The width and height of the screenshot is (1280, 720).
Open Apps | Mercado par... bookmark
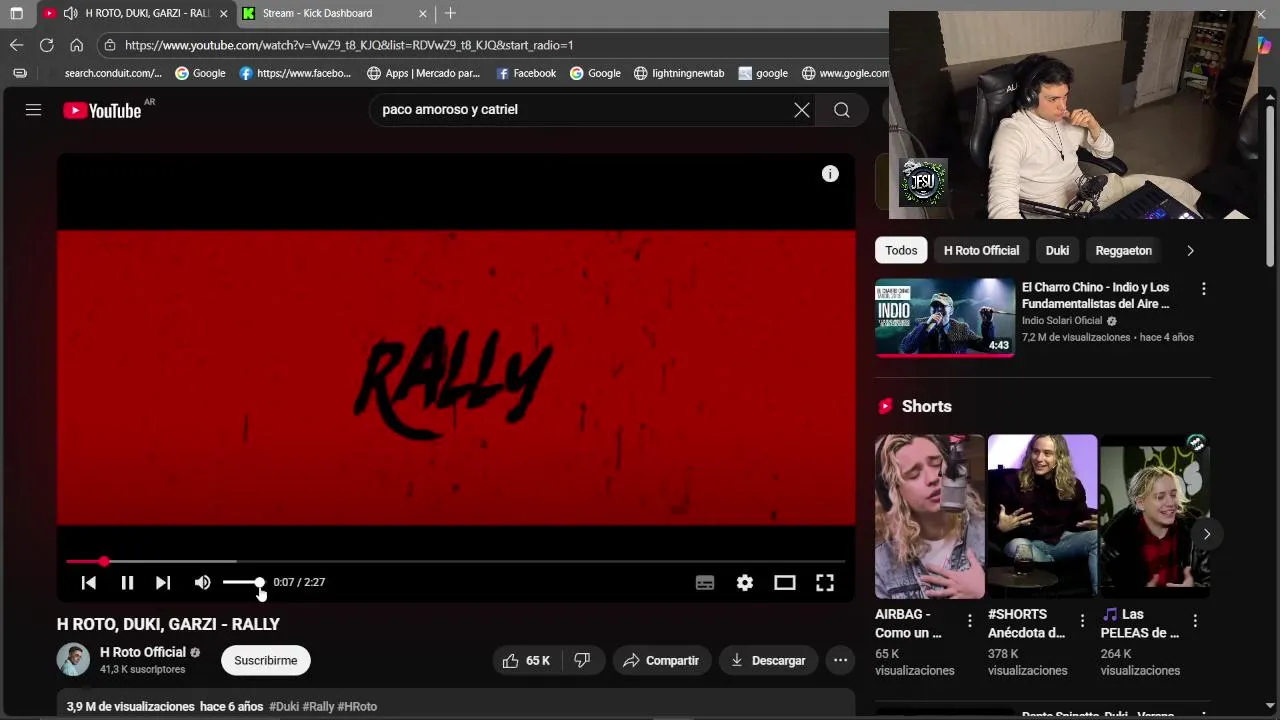423,73
